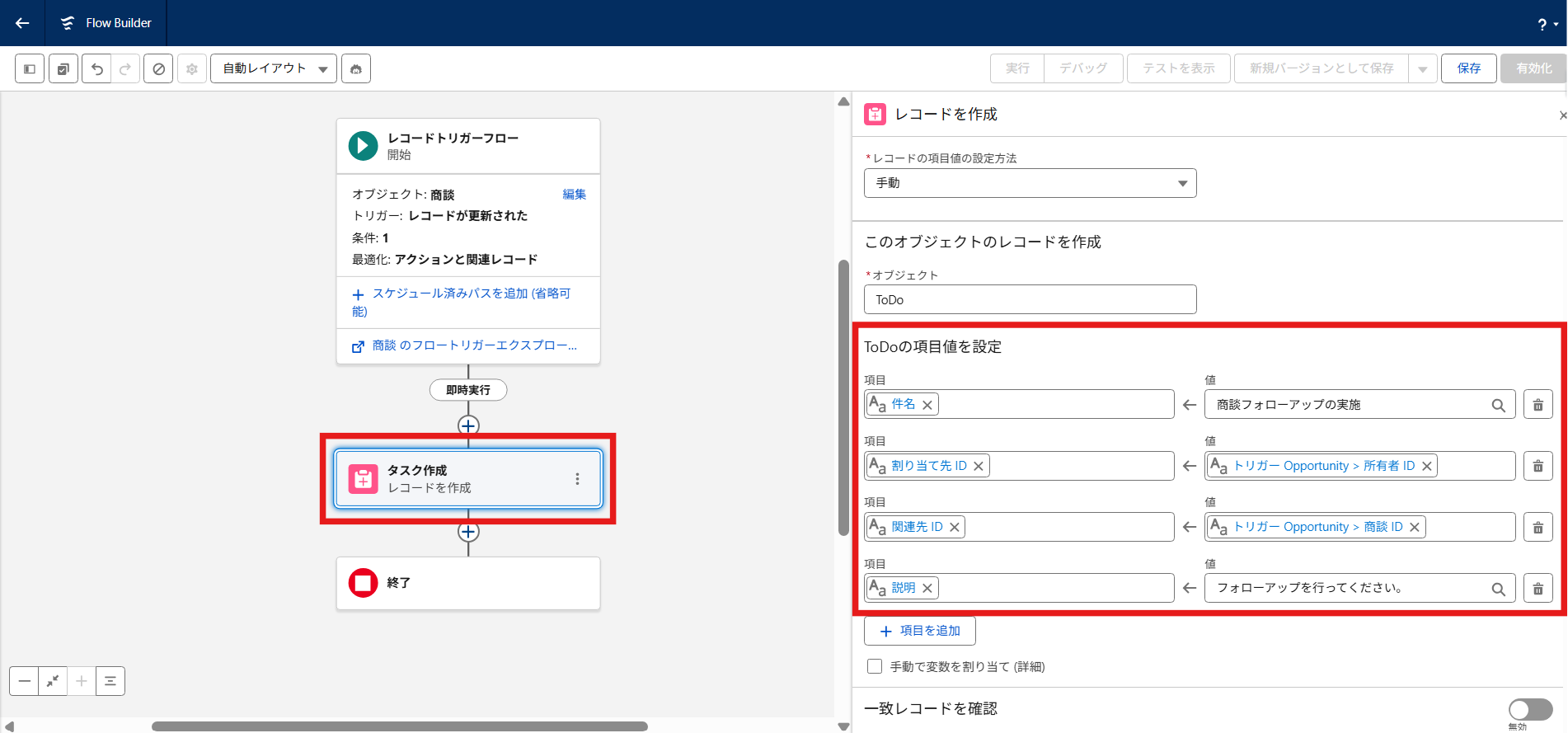Click the 件名 field combobox

click(1019, 405)
